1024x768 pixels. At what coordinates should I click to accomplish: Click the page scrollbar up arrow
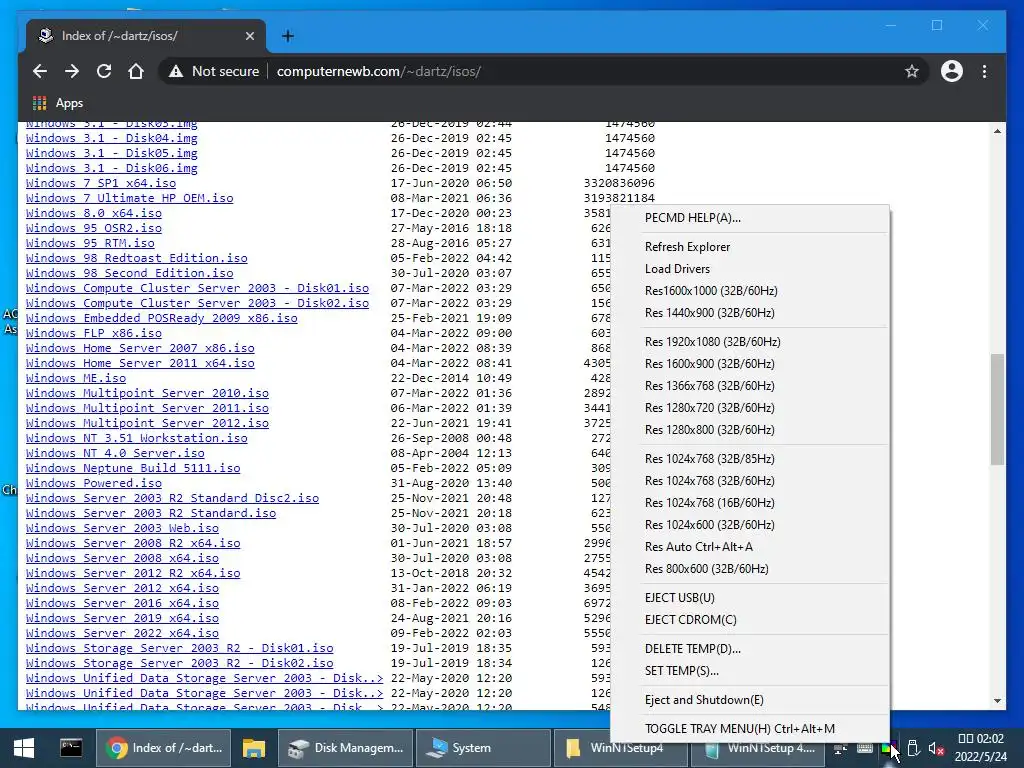[997, 131]
